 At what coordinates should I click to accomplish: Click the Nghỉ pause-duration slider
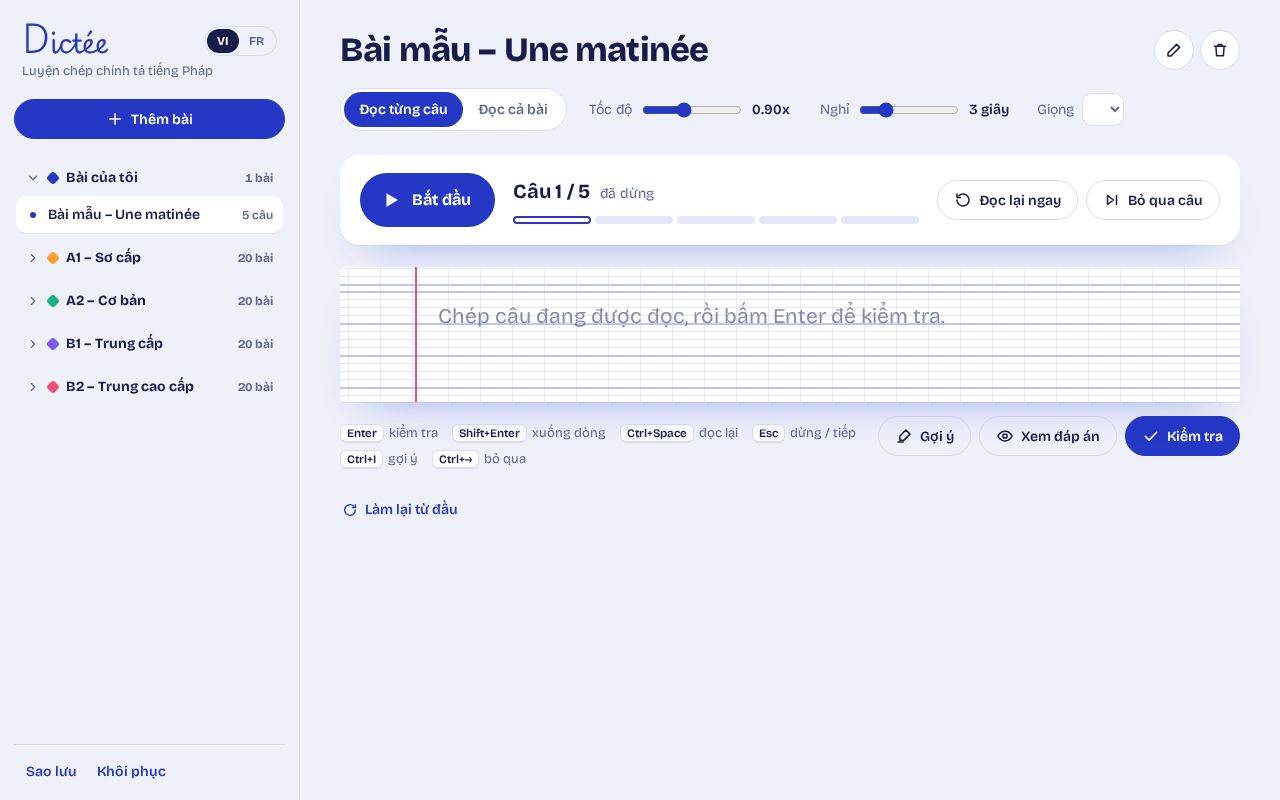point(909,110)
